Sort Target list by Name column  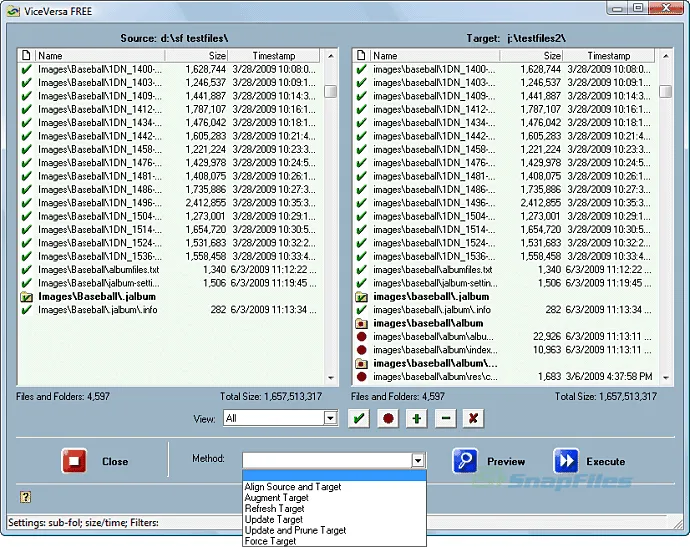435,55
